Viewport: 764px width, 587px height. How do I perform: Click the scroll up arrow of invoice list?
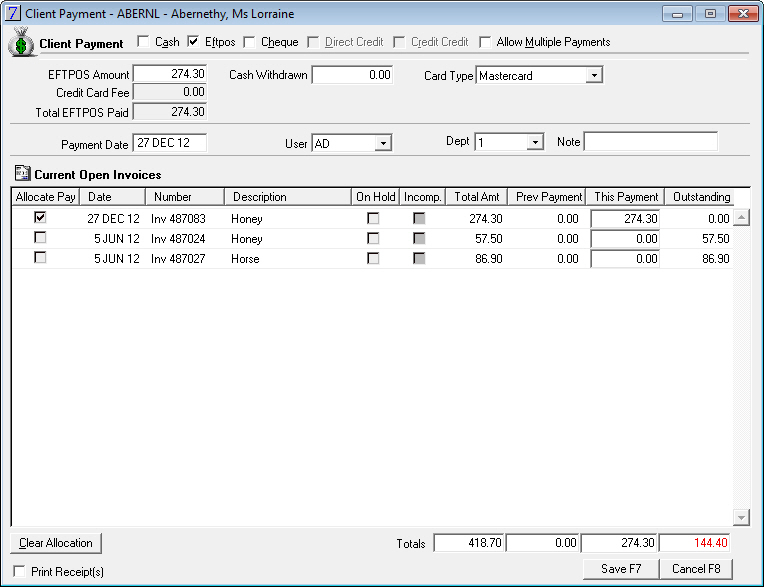[x=741, y=217]
